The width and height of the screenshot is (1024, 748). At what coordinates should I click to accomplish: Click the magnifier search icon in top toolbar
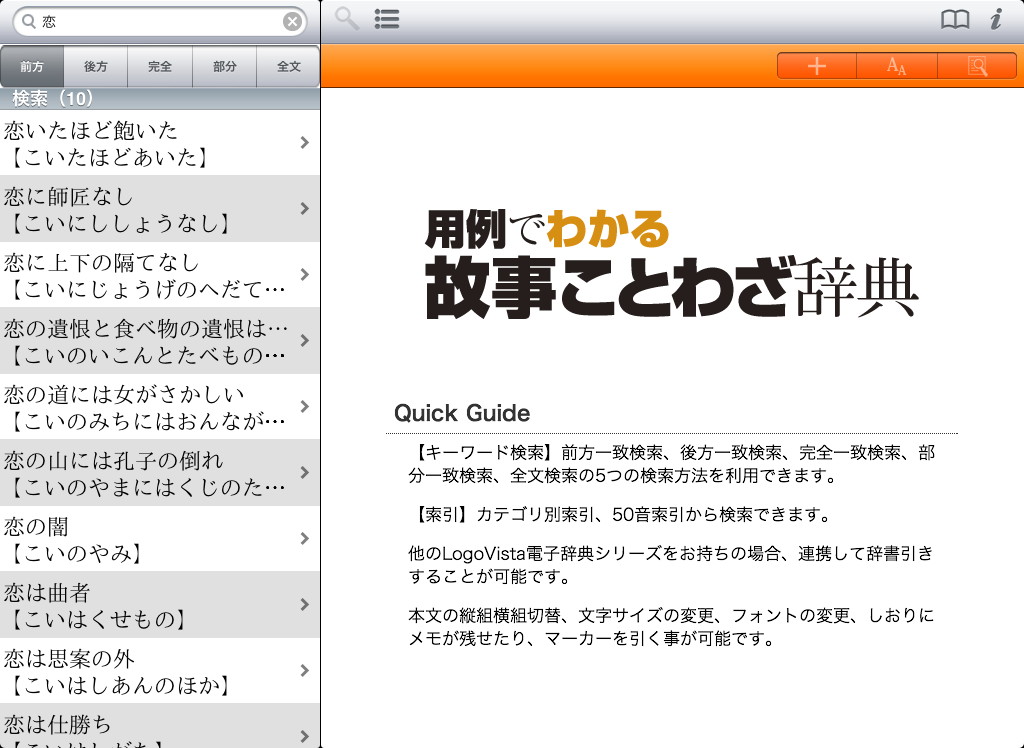(347, 19)
